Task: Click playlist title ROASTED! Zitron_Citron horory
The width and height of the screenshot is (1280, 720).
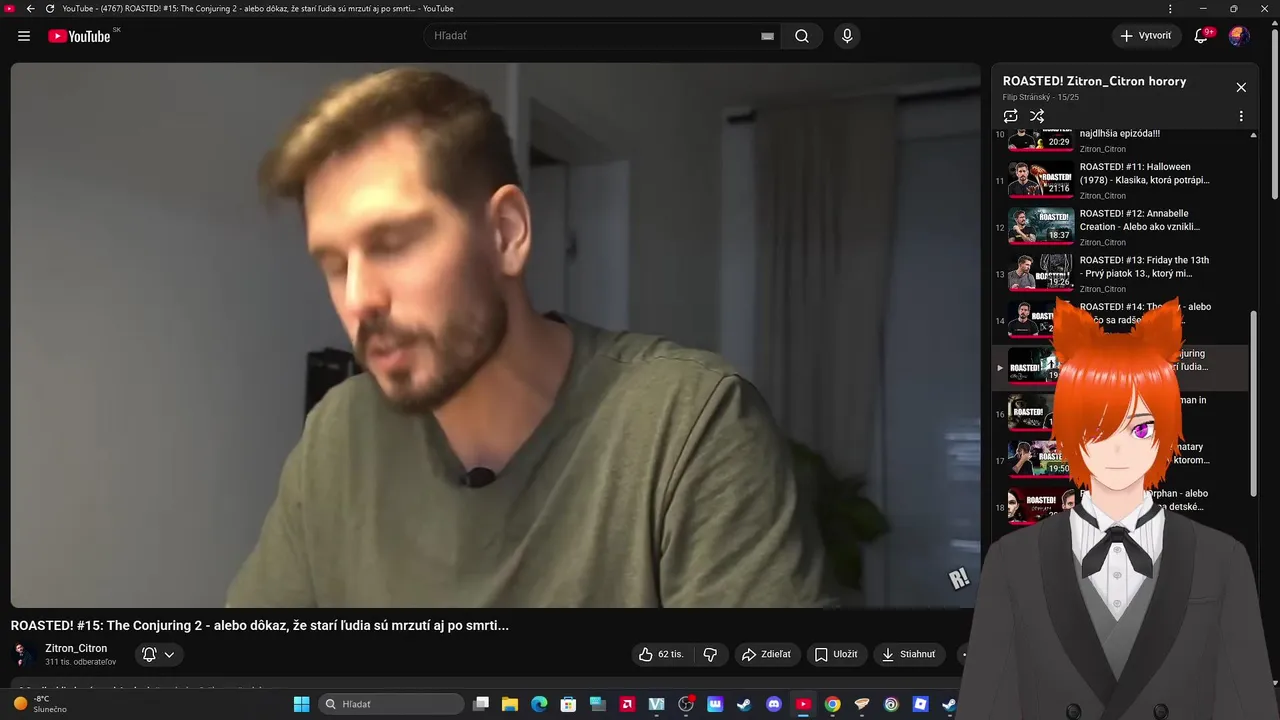Action: coord(1094,81)
